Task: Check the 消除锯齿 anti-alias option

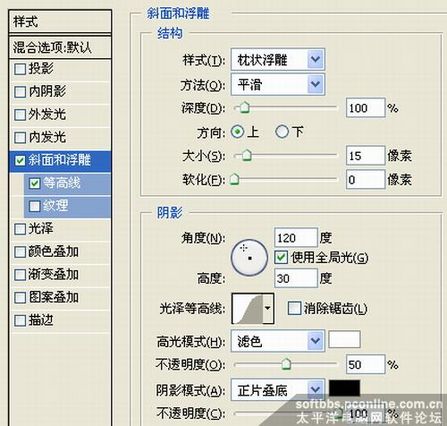Action: pos(294,308)
